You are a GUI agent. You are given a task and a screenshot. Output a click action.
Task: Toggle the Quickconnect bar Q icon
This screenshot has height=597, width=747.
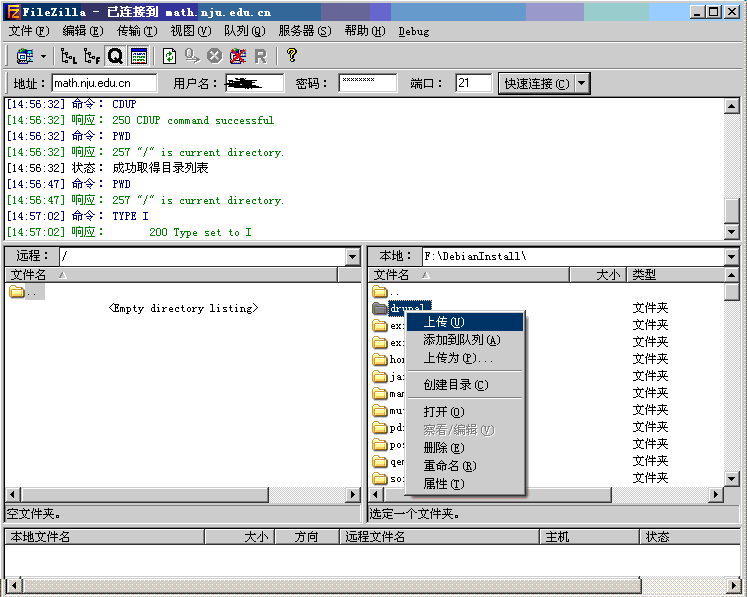(x=114, y=56)
